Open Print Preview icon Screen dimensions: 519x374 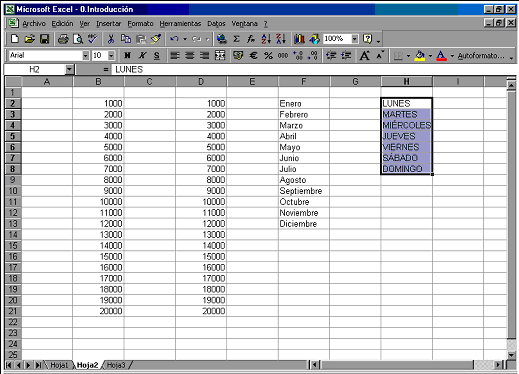coord(78,39)
